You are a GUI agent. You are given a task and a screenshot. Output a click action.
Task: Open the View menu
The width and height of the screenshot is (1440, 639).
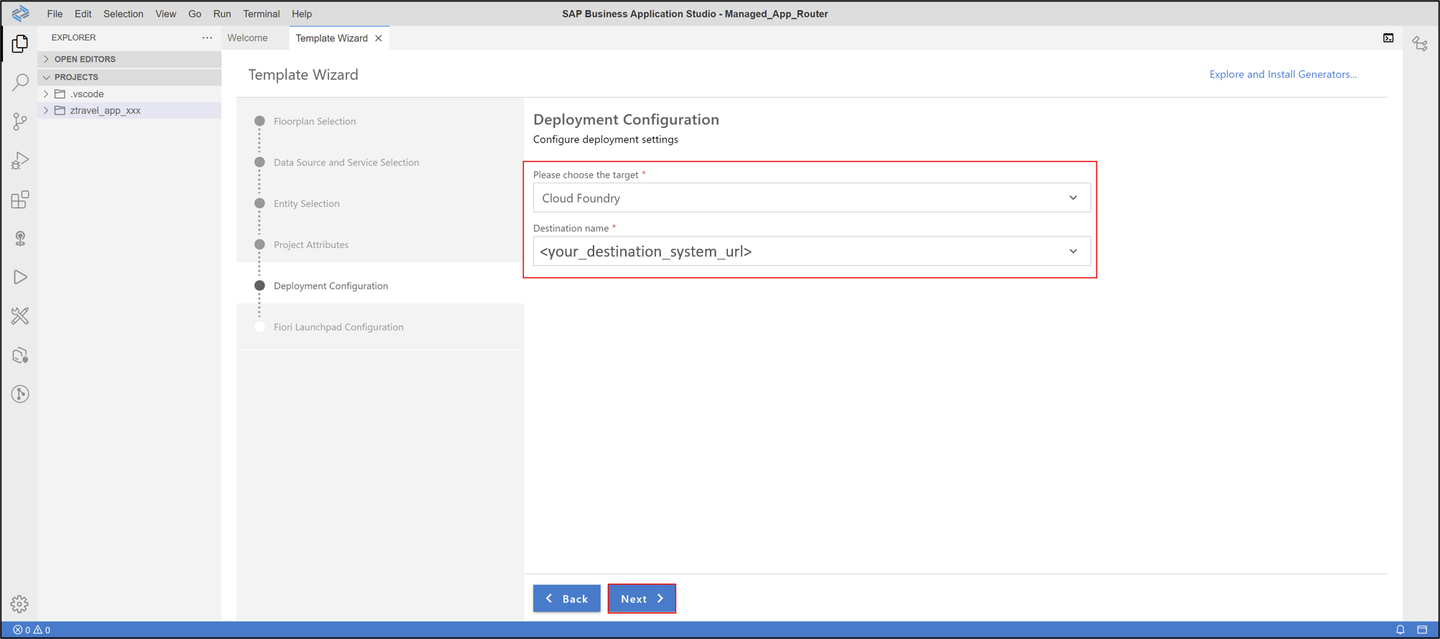[x=166, y=14]
